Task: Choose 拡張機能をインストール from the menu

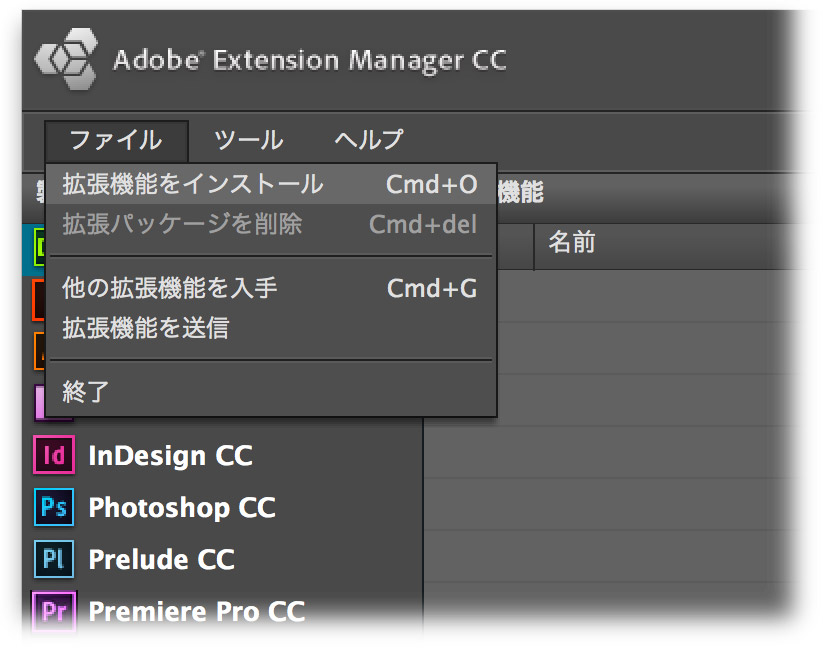Action: [271, 184]
